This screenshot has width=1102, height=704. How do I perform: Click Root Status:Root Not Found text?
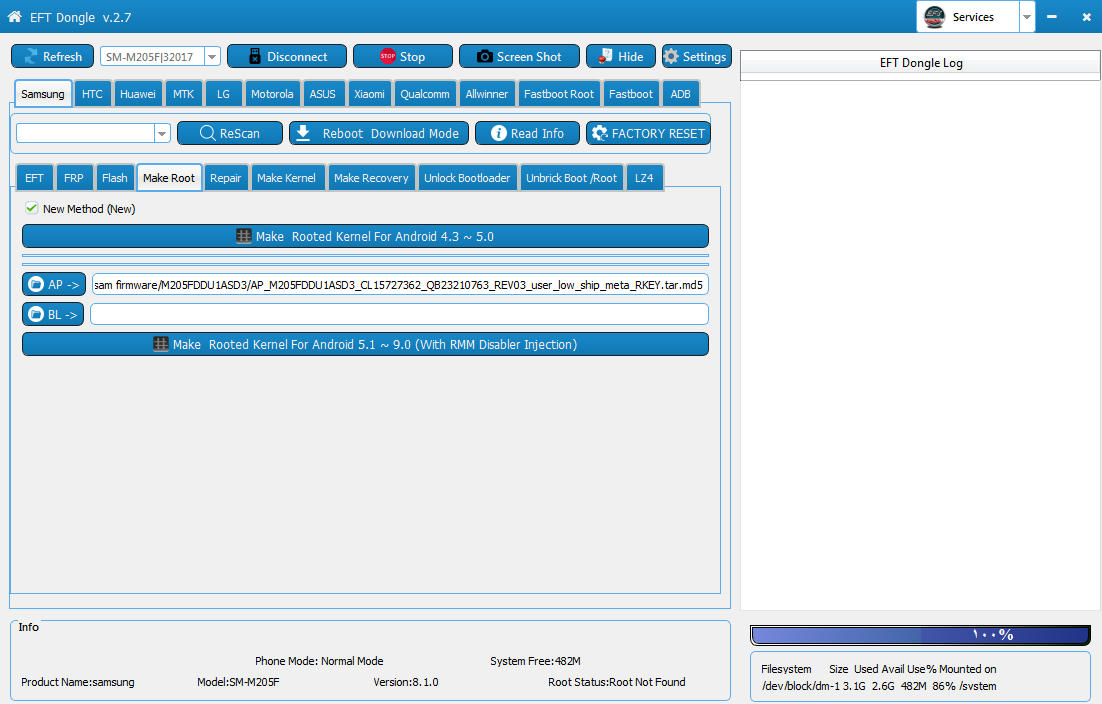pyautogui.click(x=616, y=682)
